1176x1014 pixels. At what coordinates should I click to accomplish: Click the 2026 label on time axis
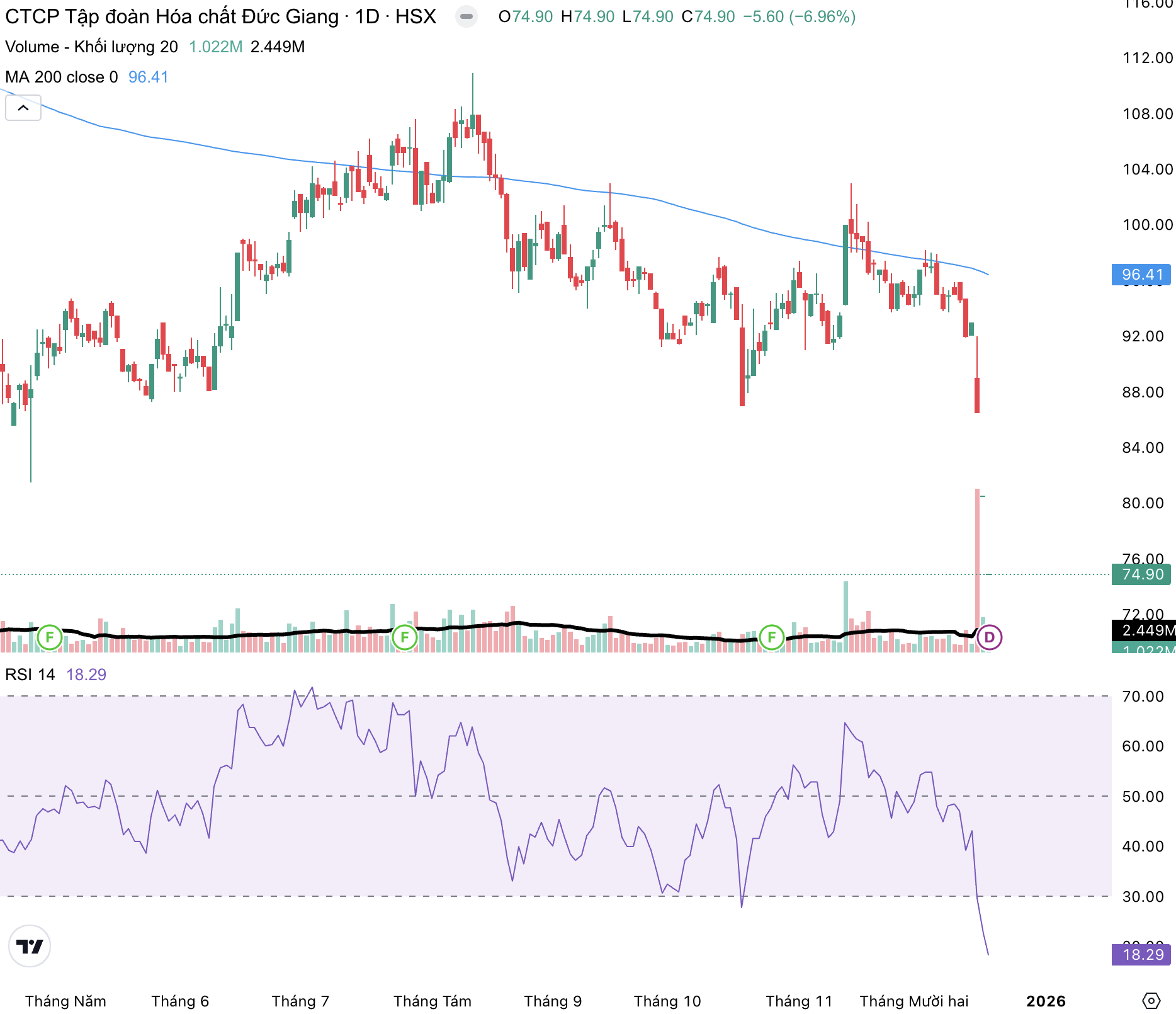[1046, 1001]
